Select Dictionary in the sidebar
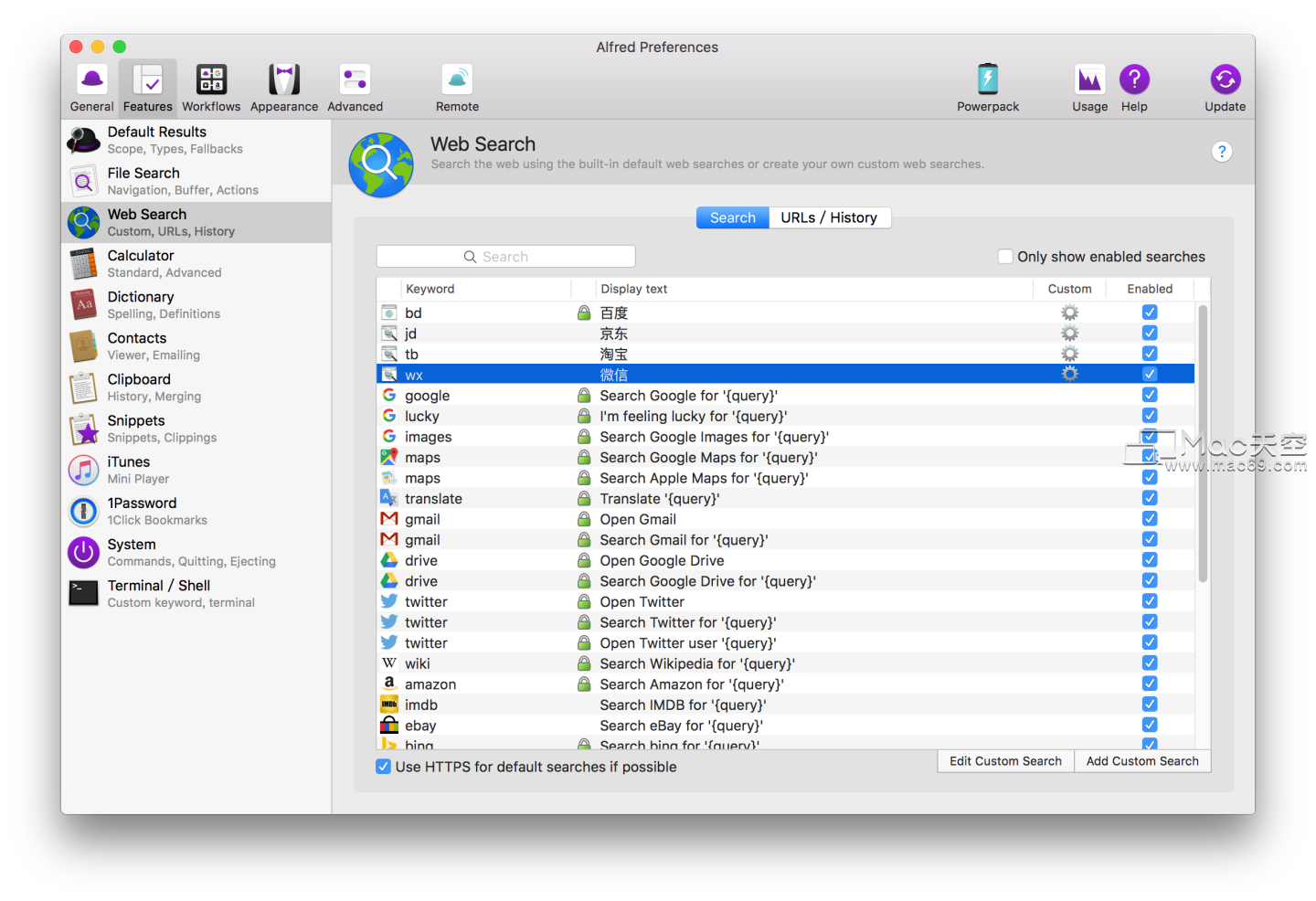This screenshot has width=1316, height=901. pos(196,304)
